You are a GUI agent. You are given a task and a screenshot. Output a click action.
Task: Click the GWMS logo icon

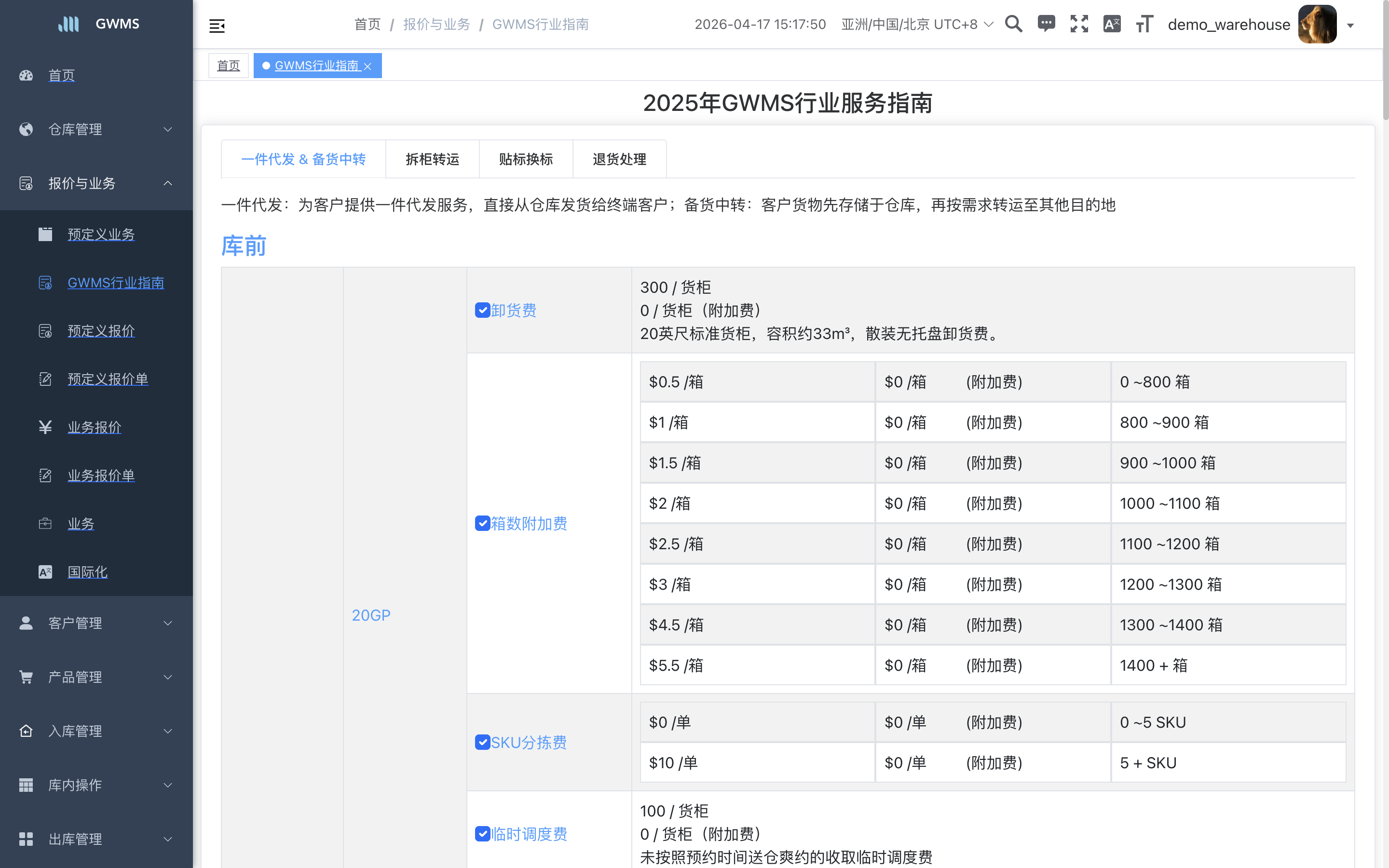click(x=68, y=24)
